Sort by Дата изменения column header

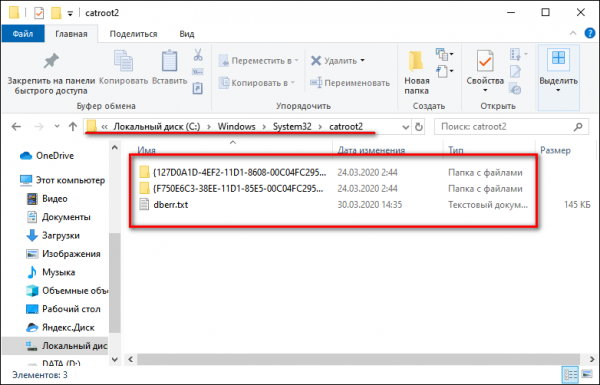(x=371, y=150)
